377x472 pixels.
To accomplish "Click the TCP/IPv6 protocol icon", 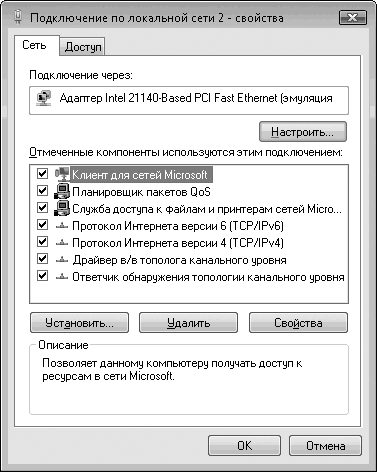I will 62,226.
